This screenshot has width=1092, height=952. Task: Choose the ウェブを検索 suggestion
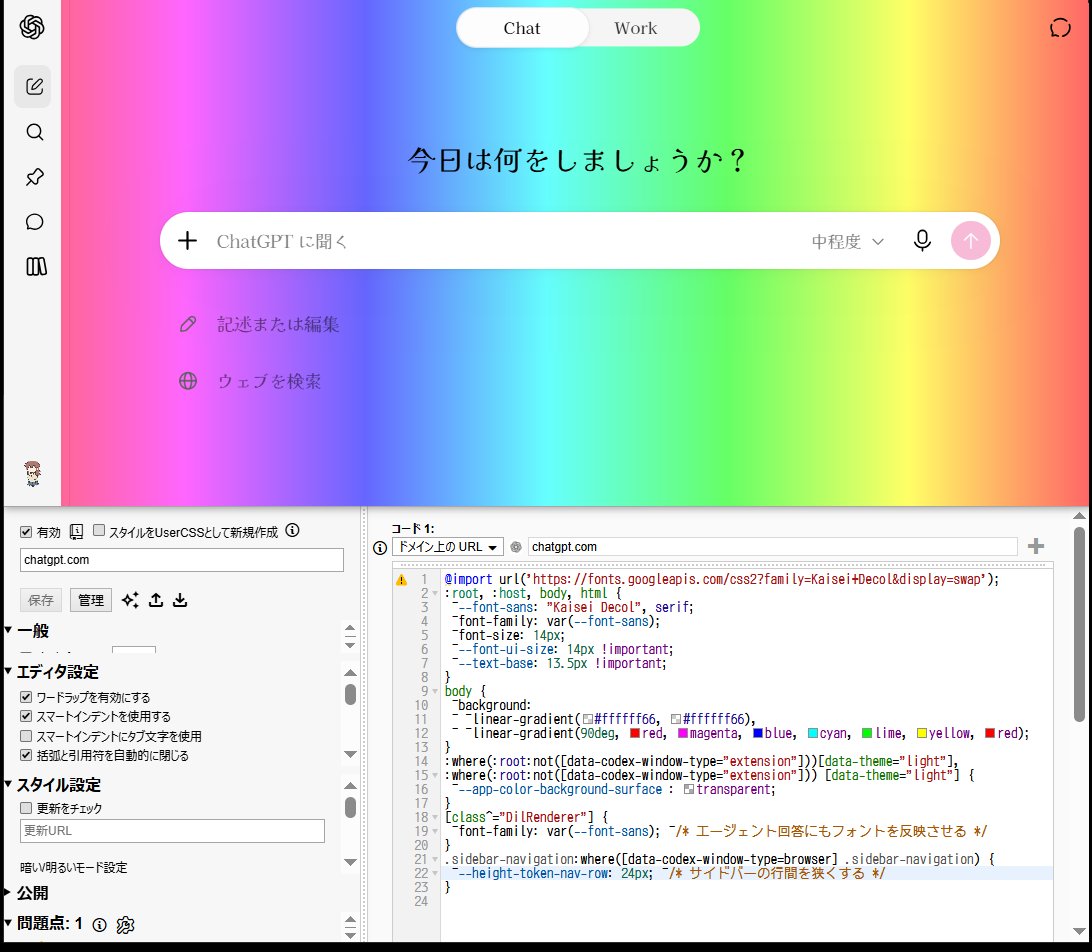click(251, 381)
